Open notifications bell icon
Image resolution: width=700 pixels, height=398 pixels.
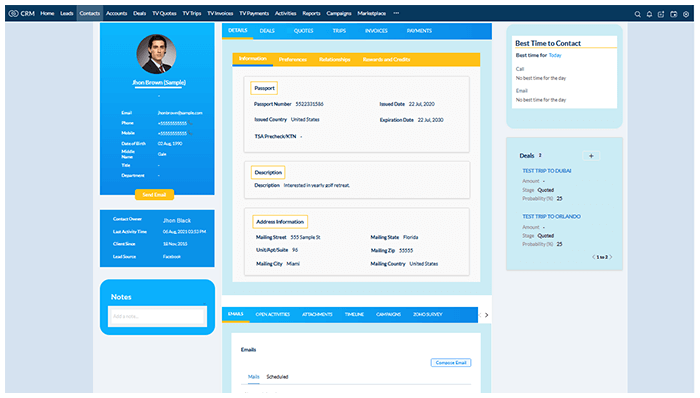click(650, 14)
